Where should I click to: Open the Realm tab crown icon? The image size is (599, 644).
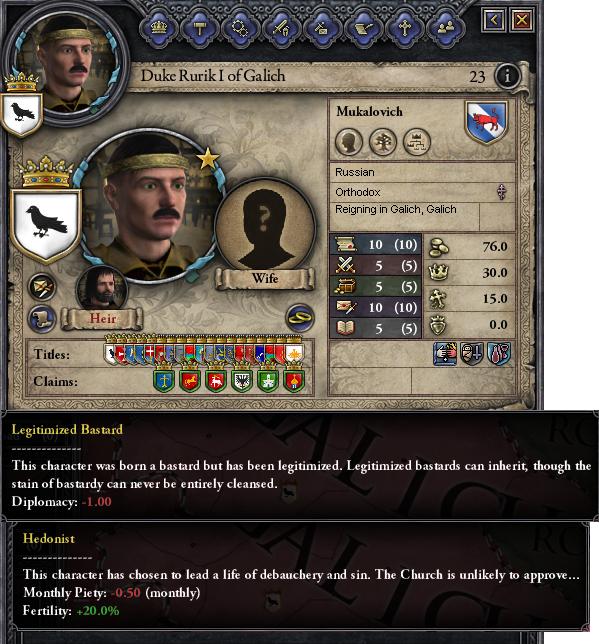pos(159,28)
